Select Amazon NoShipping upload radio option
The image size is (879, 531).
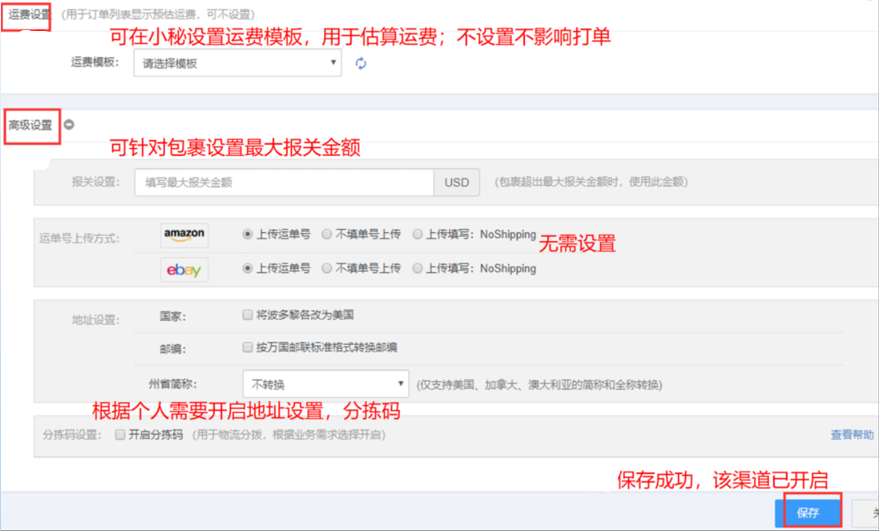click(x=417, y=234)
